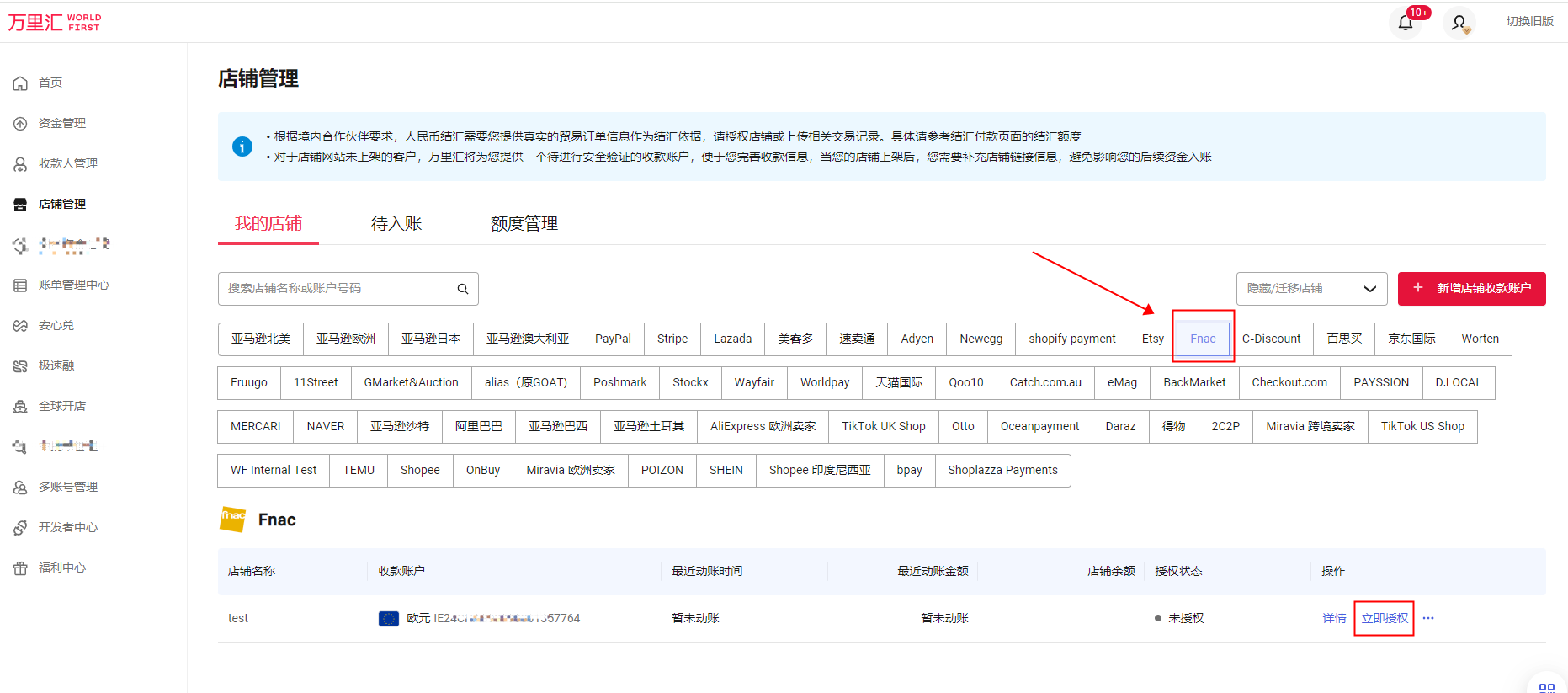The image size is (1568, 693).
Task: Click the user profile avatar icon
Action: point(1459,23)
